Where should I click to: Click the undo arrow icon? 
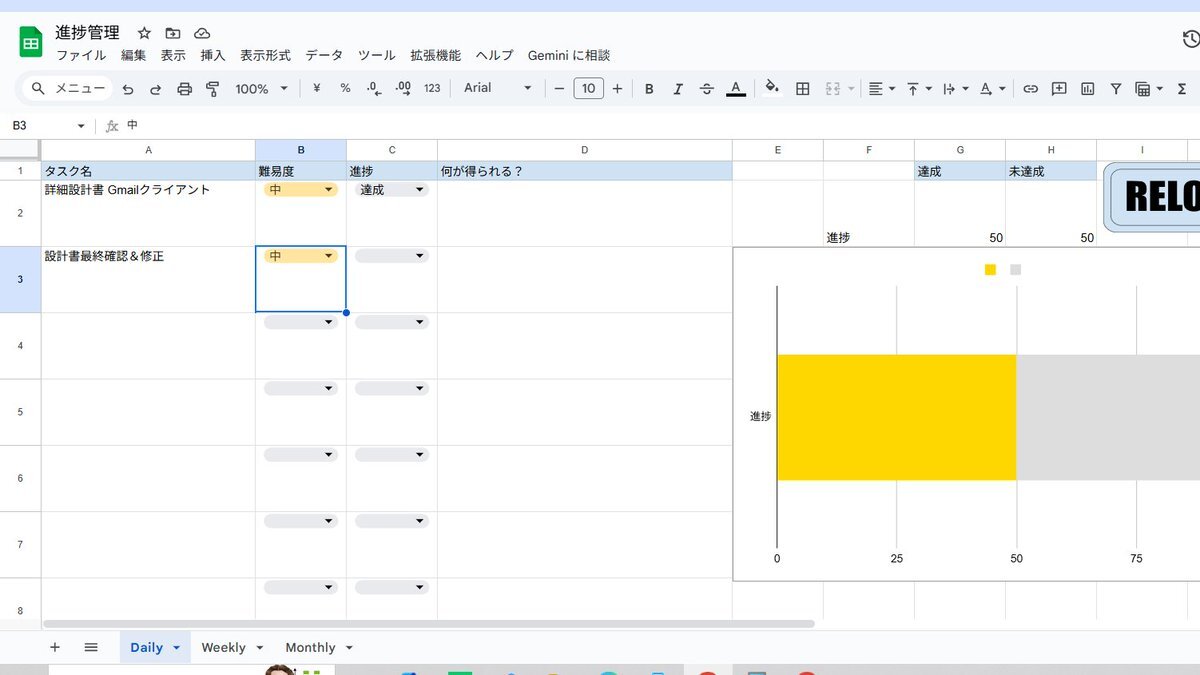click(128, 89)
